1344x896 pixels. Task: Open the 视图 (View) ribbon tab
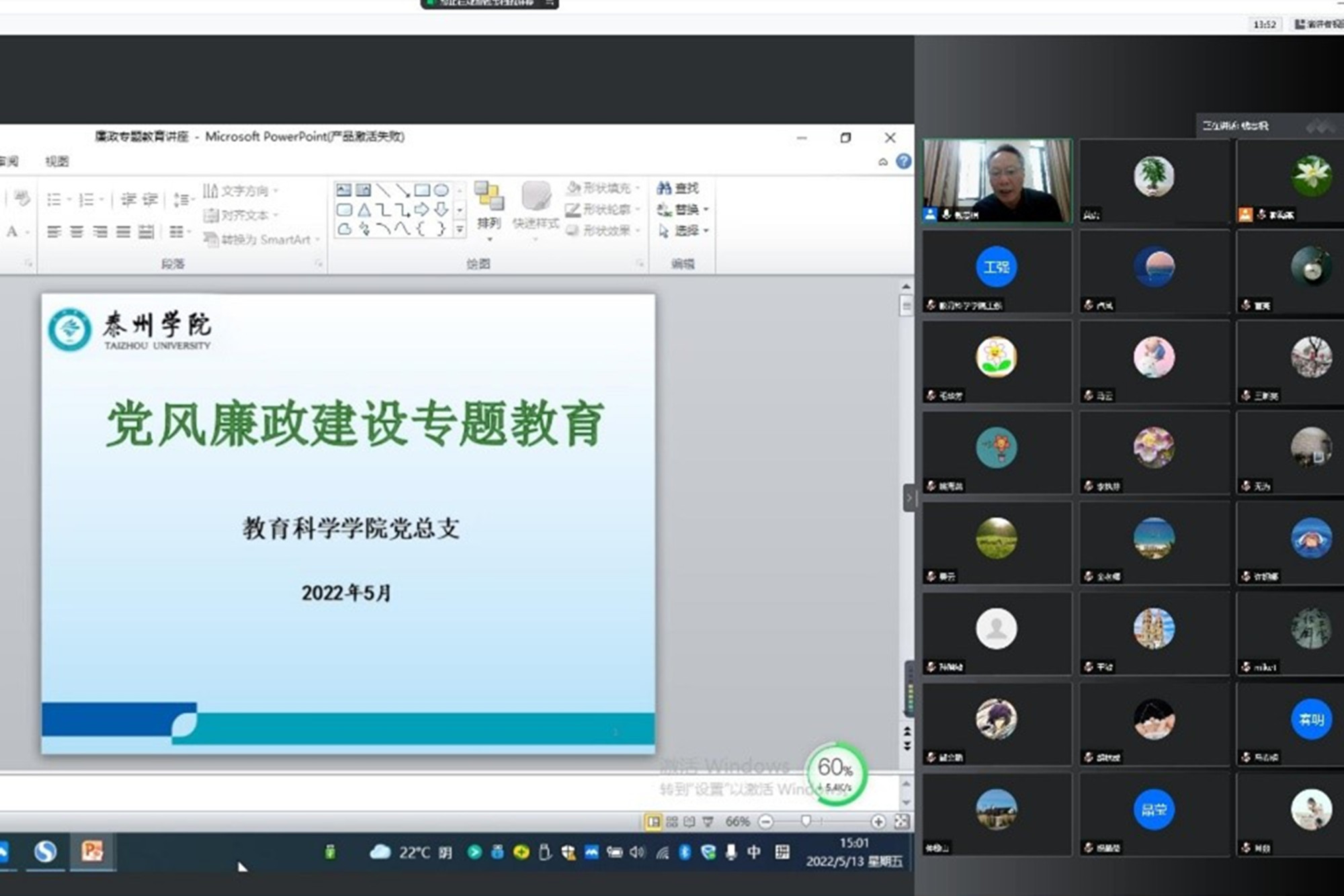coord(57,161)
